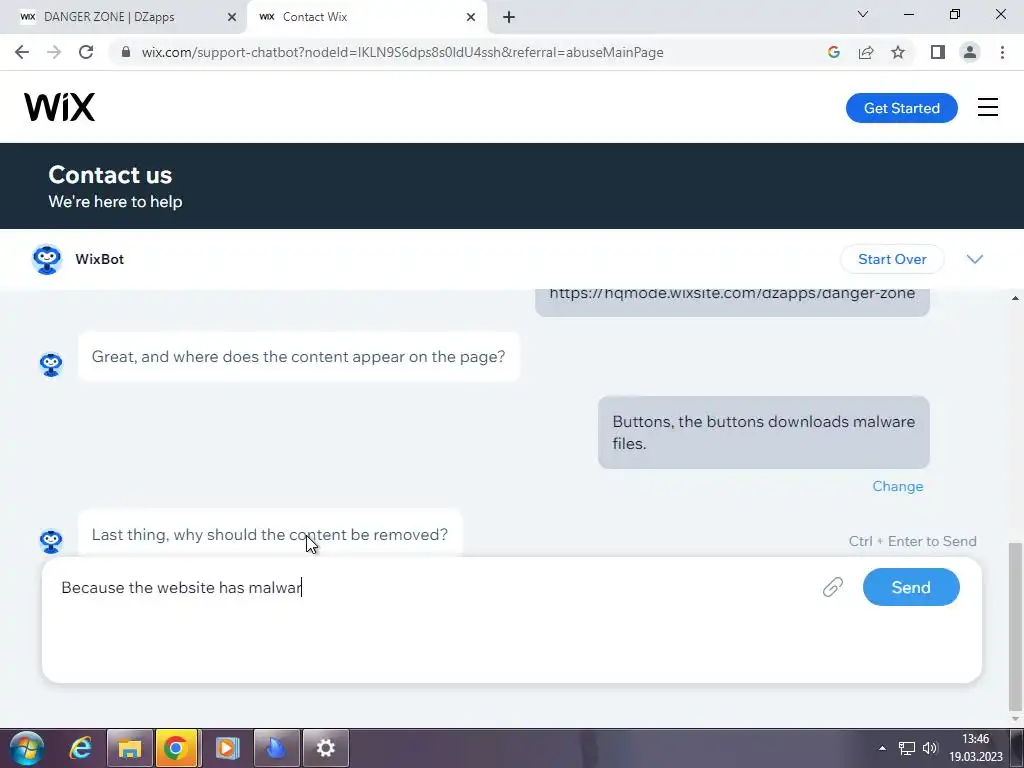
Task: Click the chat scroll-up arrow
Action: point(1015,298)
